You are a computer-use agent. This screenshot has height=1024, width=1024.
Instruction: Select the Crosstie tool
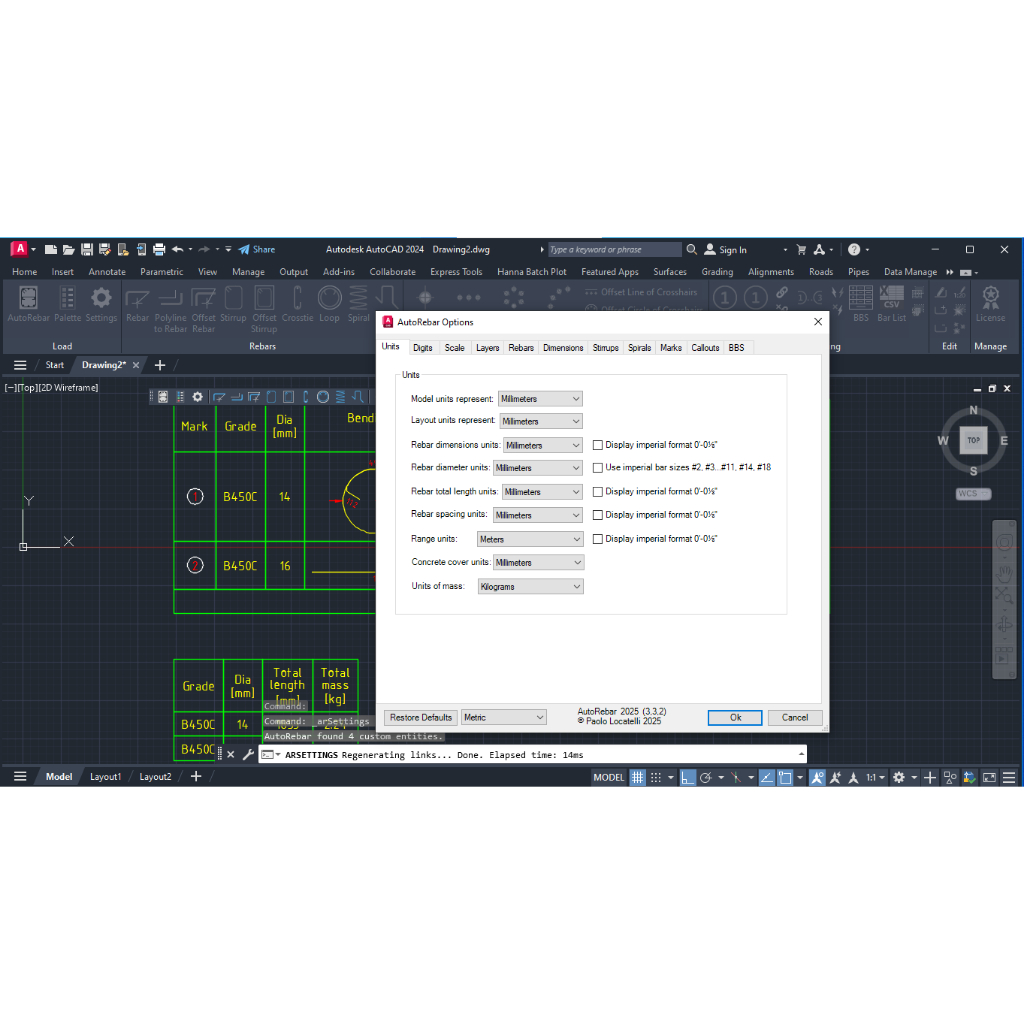click(297, 304)
